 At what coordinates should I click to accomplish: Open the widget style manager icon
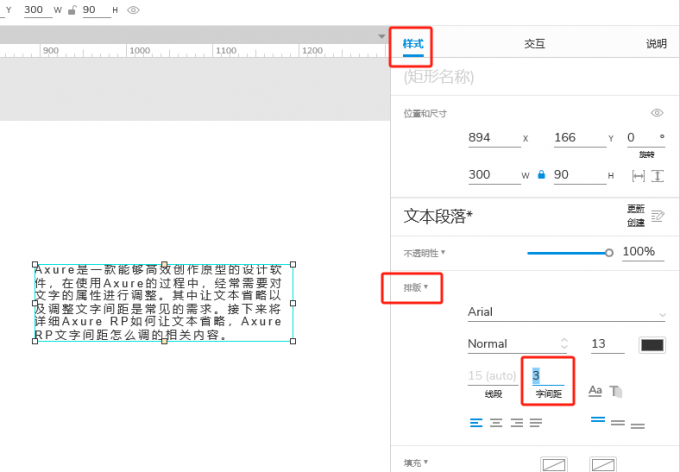click(657, 216)
